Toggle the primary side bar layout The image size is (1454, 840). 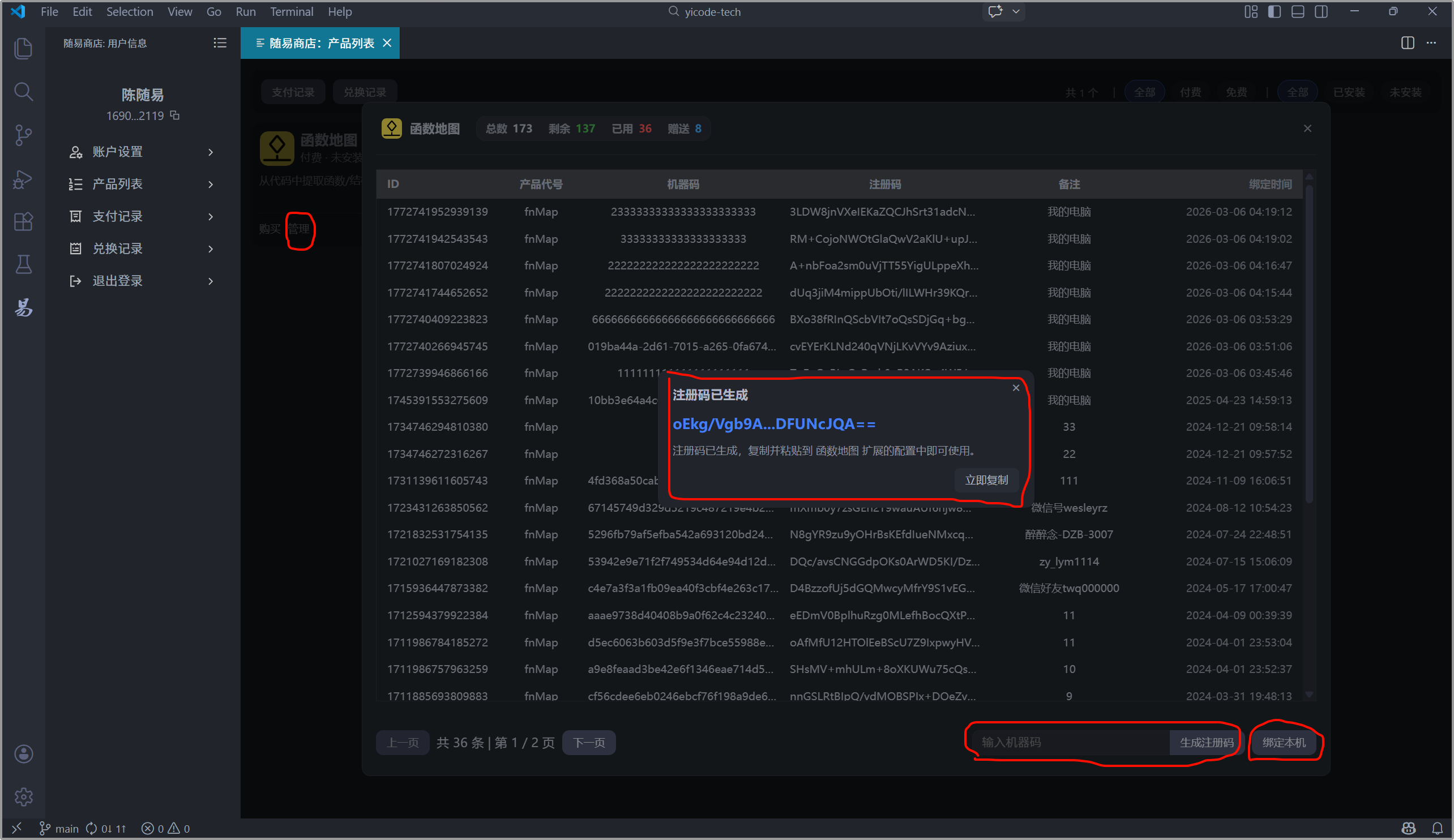click(1274, 11)
